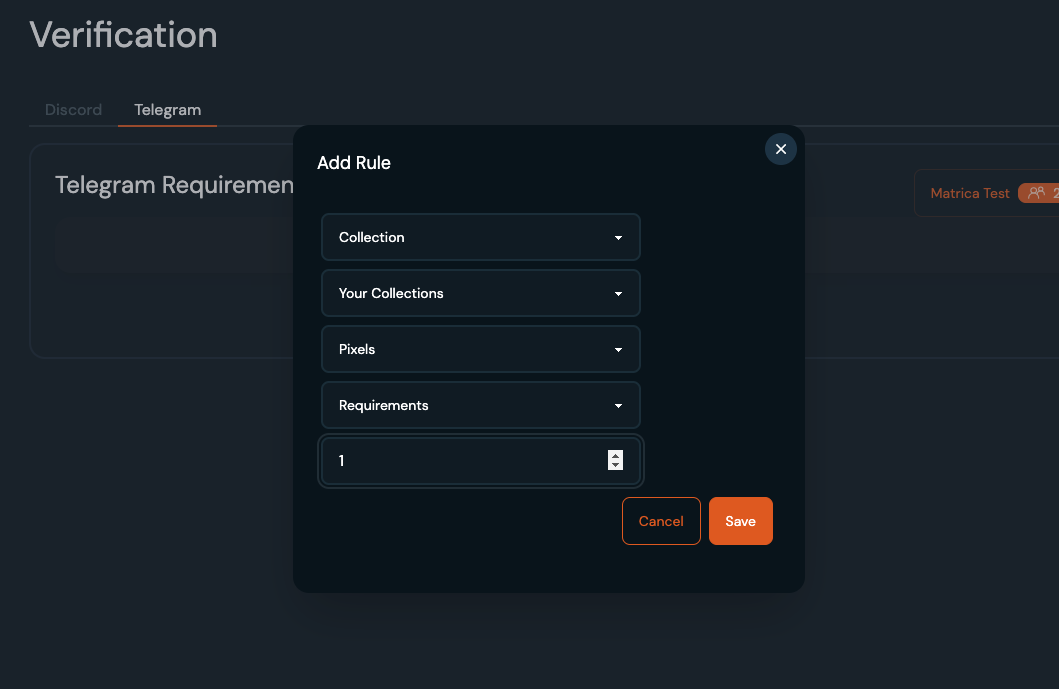Click the caret arrow on Collection dropdown
Screen dimensions: 1059x689
(618, 238)
